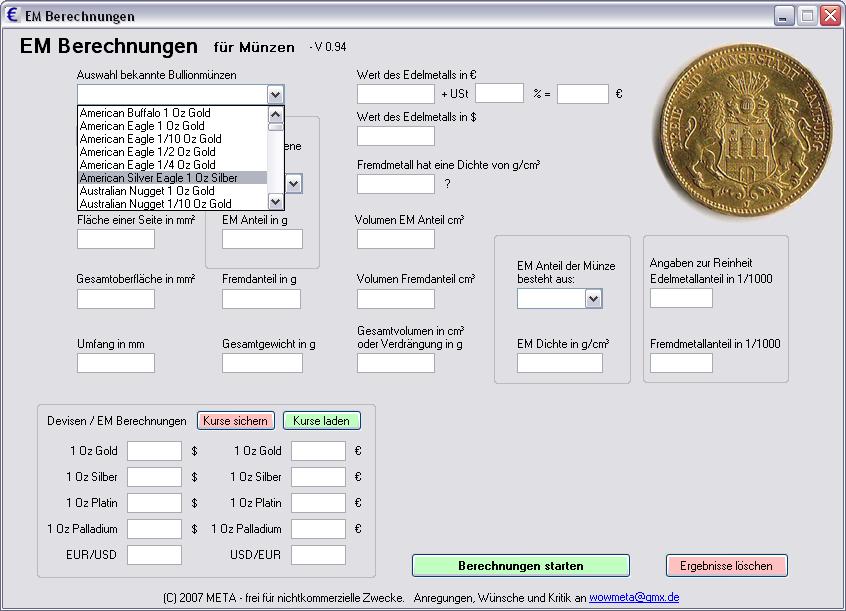Click the Fremdmetall Dichte input field
Viewport: 846px width, 611px height.
pos(395,184)
